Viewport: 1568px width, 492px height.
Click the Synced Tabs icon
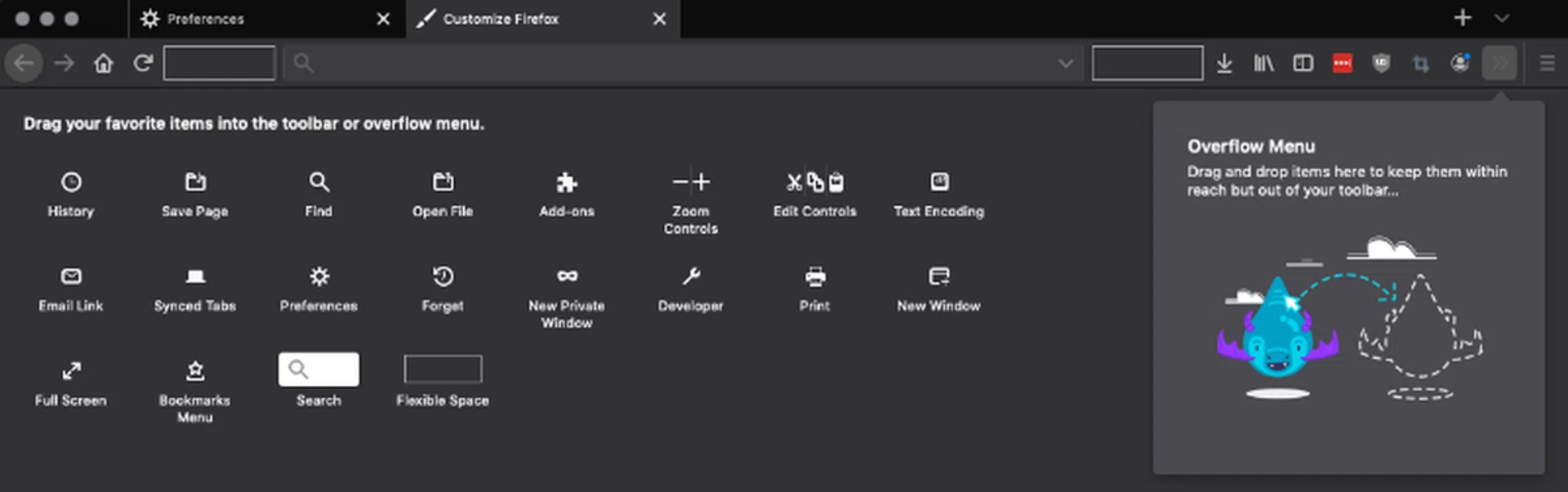pos(195,276)
